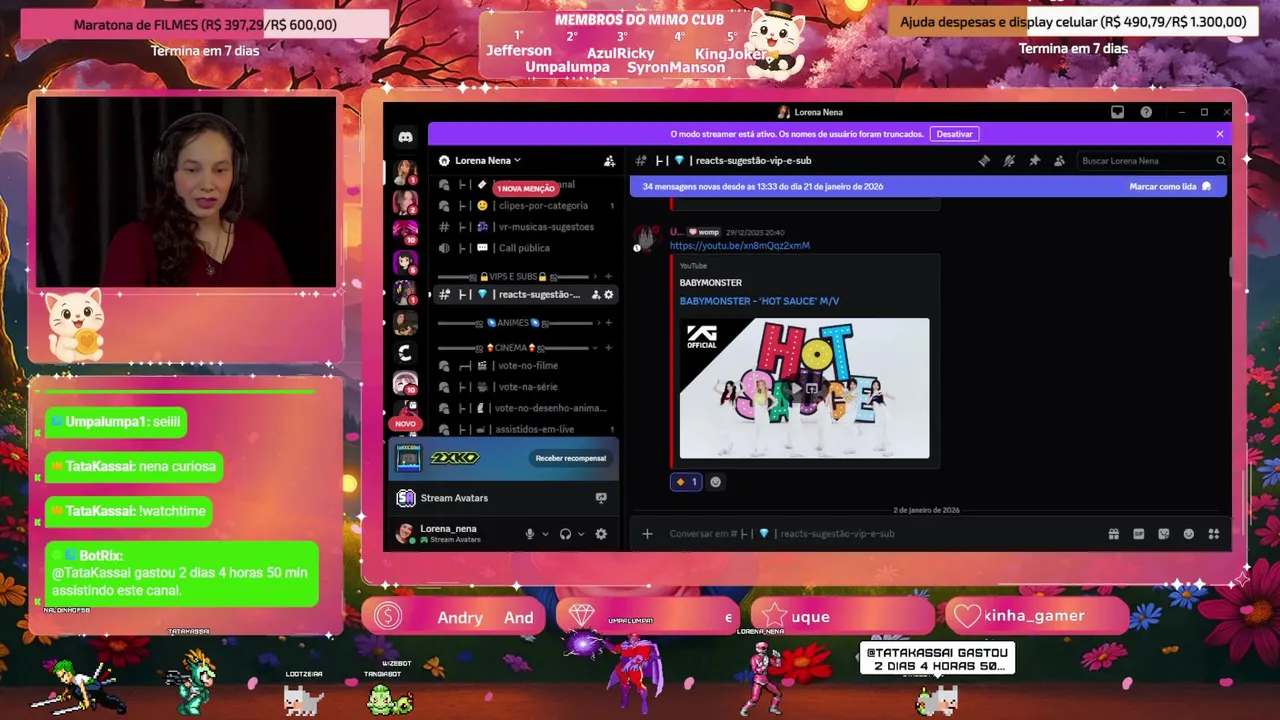Open the GIF picker icon

(x=1138, y=534)
